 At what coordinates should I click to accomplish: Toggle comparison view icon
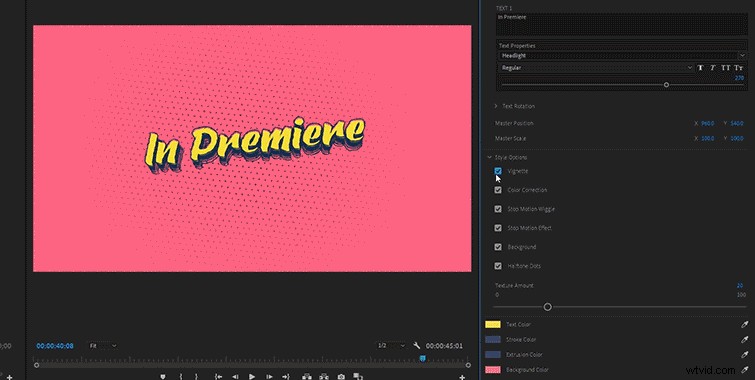(x=358, y=377)
